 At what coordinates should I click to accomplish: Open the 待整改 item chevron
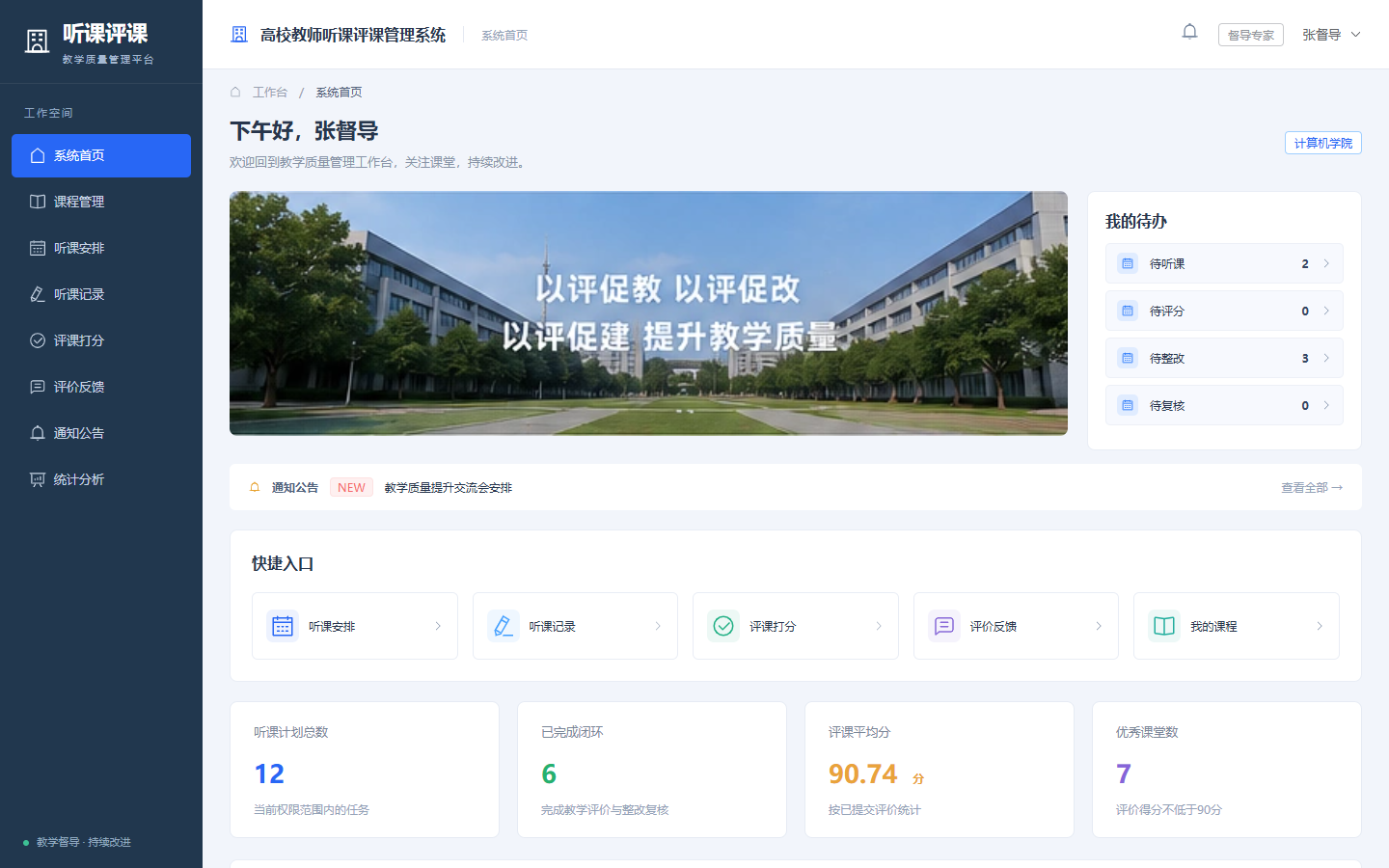1326,358
